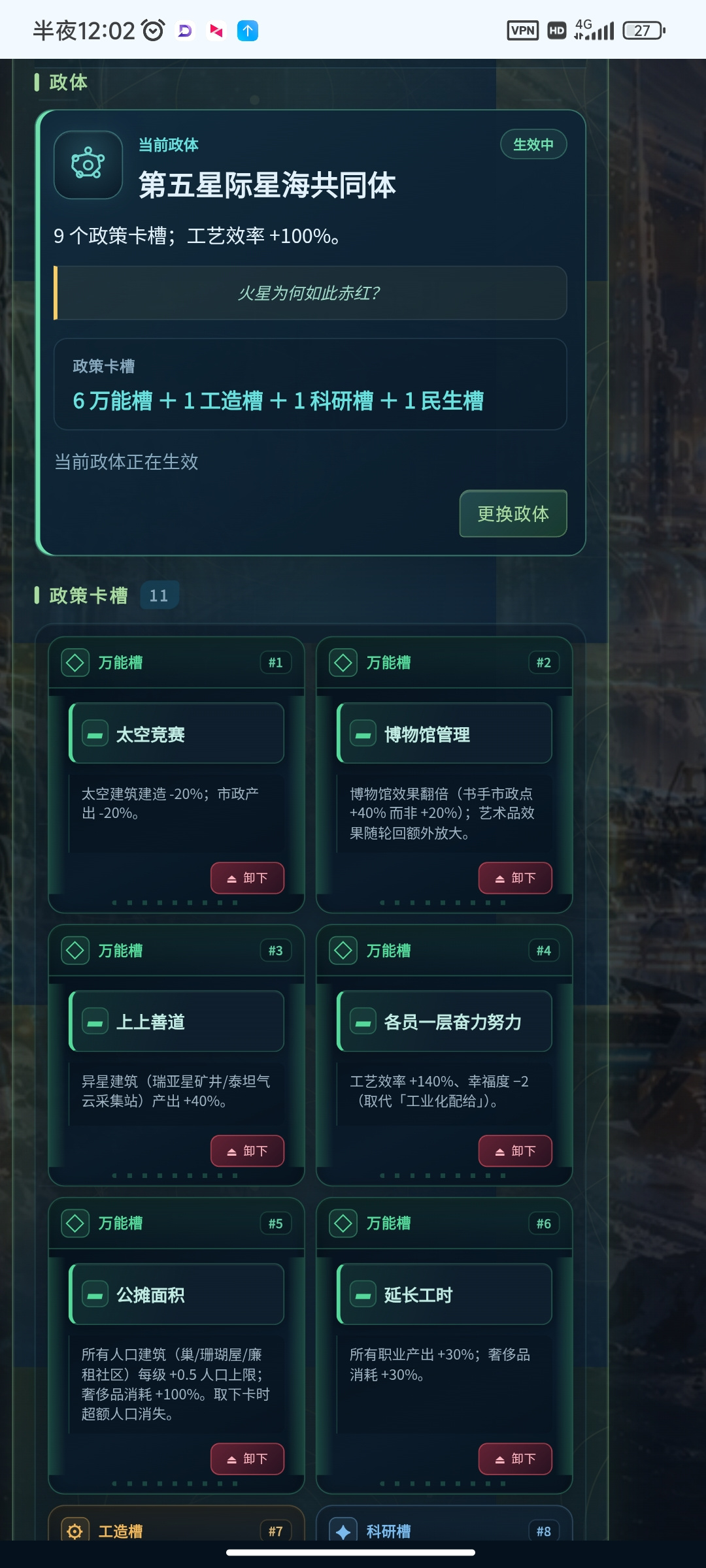This screenshot has width=706, height=1568.
Task: Tap the star icon on 科研槽 #8
Action: point(343,1531)
